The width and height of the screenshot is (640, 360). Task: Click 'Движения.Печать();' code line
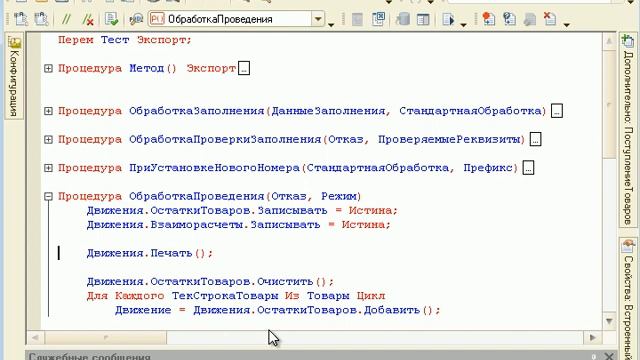click(x=149, y=253)
